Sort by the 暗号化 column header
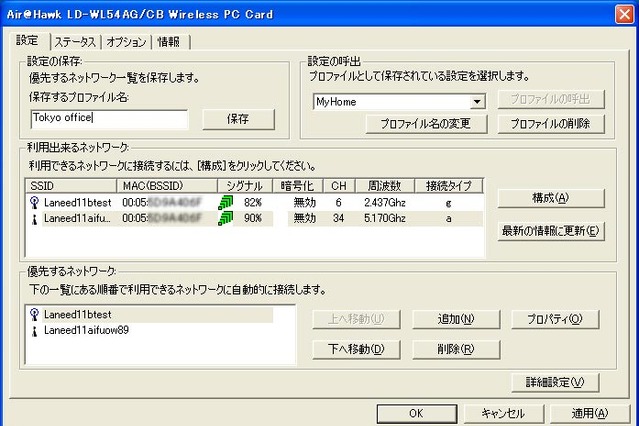 [297, 186]
